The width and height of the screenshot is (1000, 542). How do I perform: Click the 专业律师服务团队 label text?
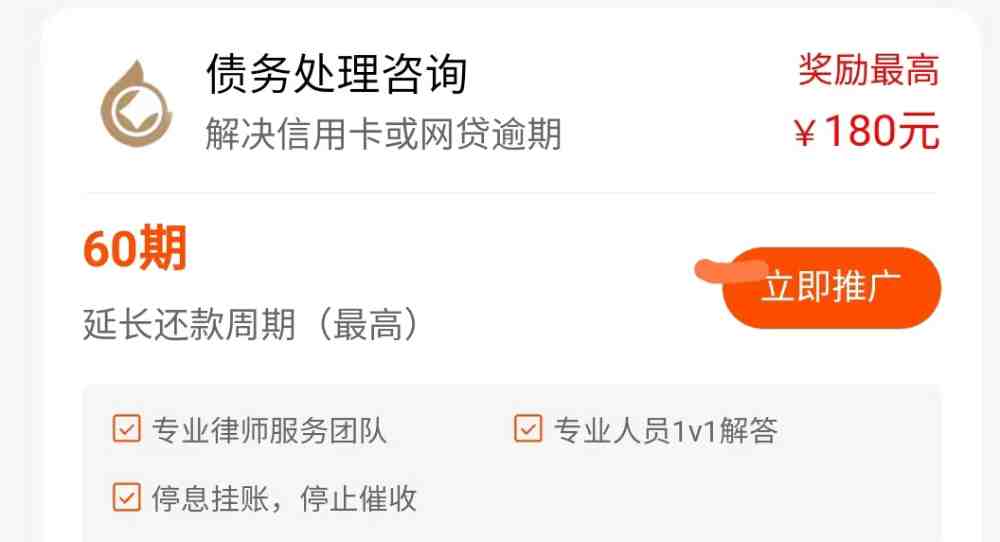click(x=268, y=430)
